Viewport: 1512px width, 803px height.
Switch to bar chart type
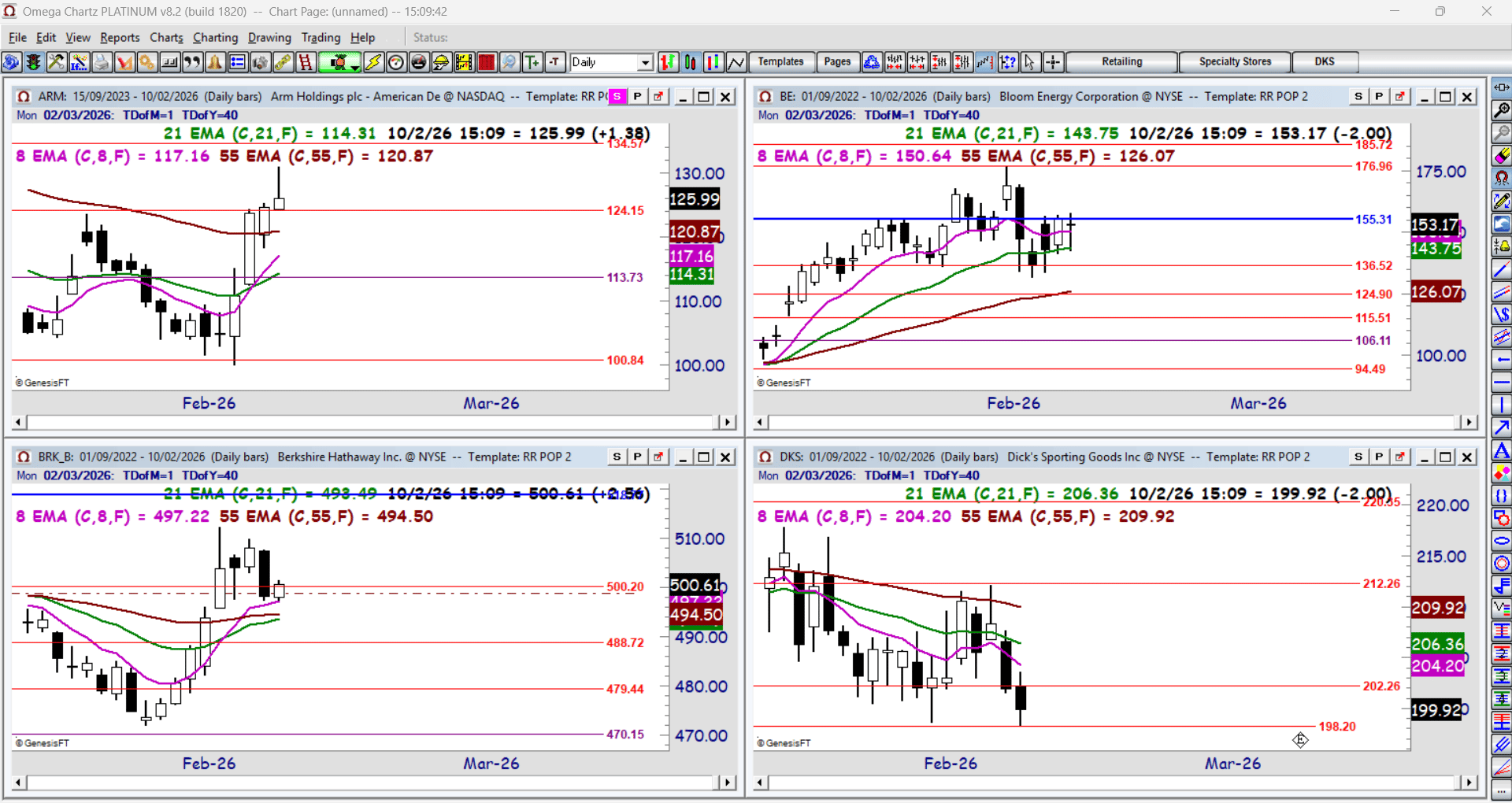(x=668, y=62)
